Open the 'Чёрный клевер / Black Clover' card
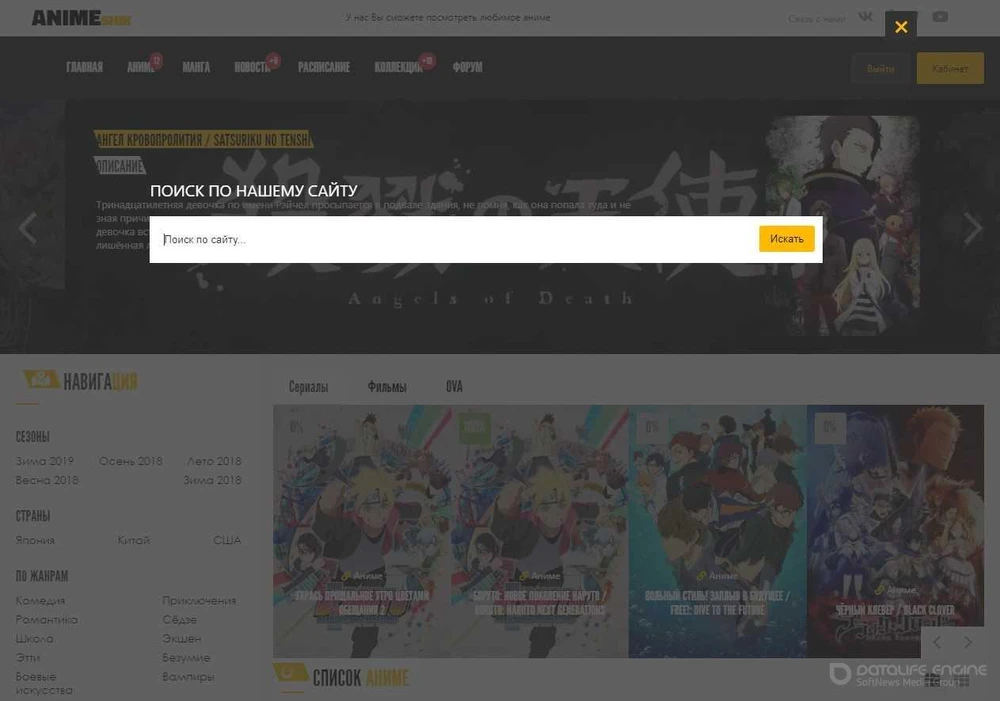The height and width of the screenshot is (701, 1000). pos(895,531)
